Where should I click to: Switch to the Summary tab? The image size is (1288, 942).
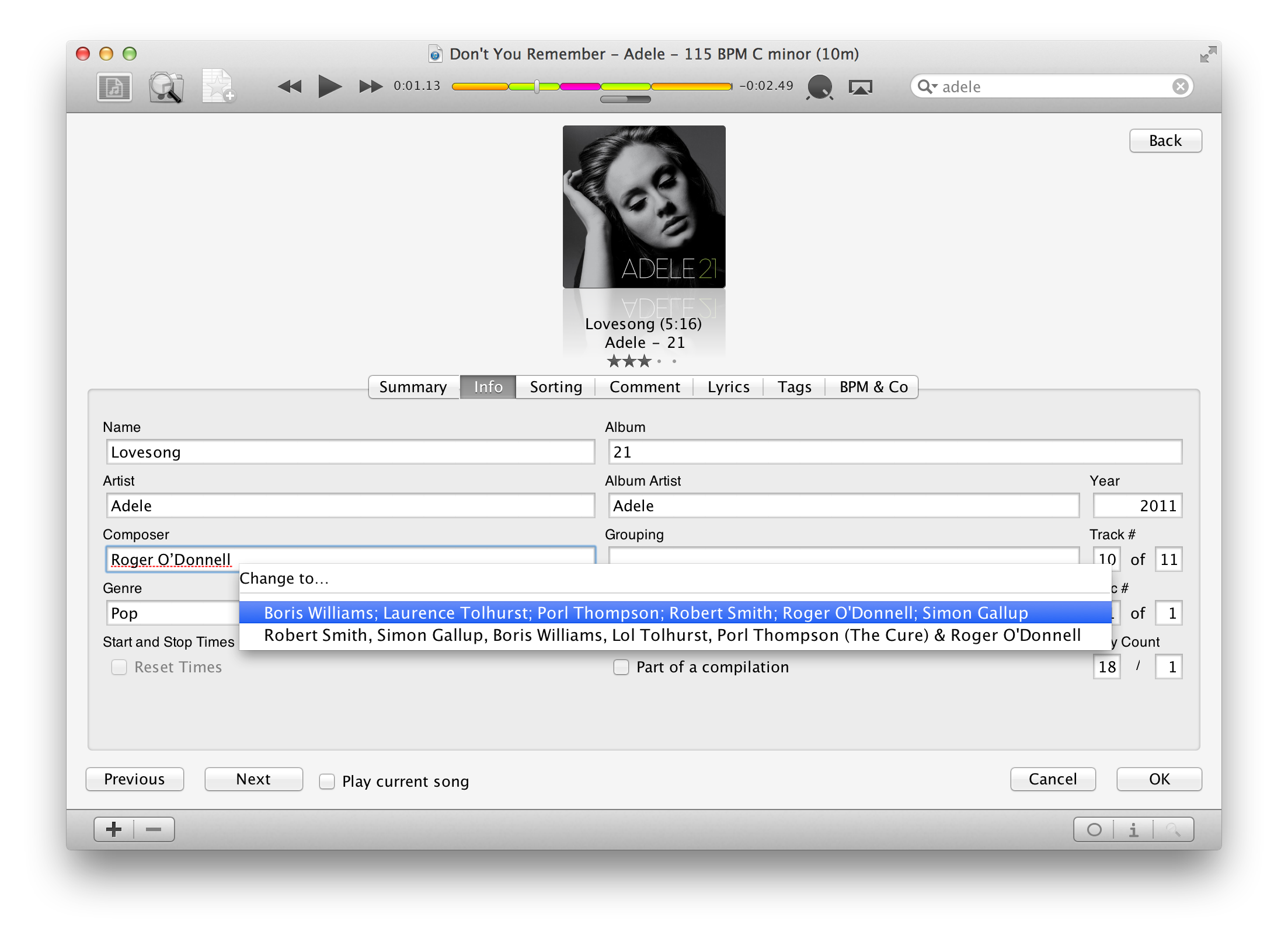point(413,387)
